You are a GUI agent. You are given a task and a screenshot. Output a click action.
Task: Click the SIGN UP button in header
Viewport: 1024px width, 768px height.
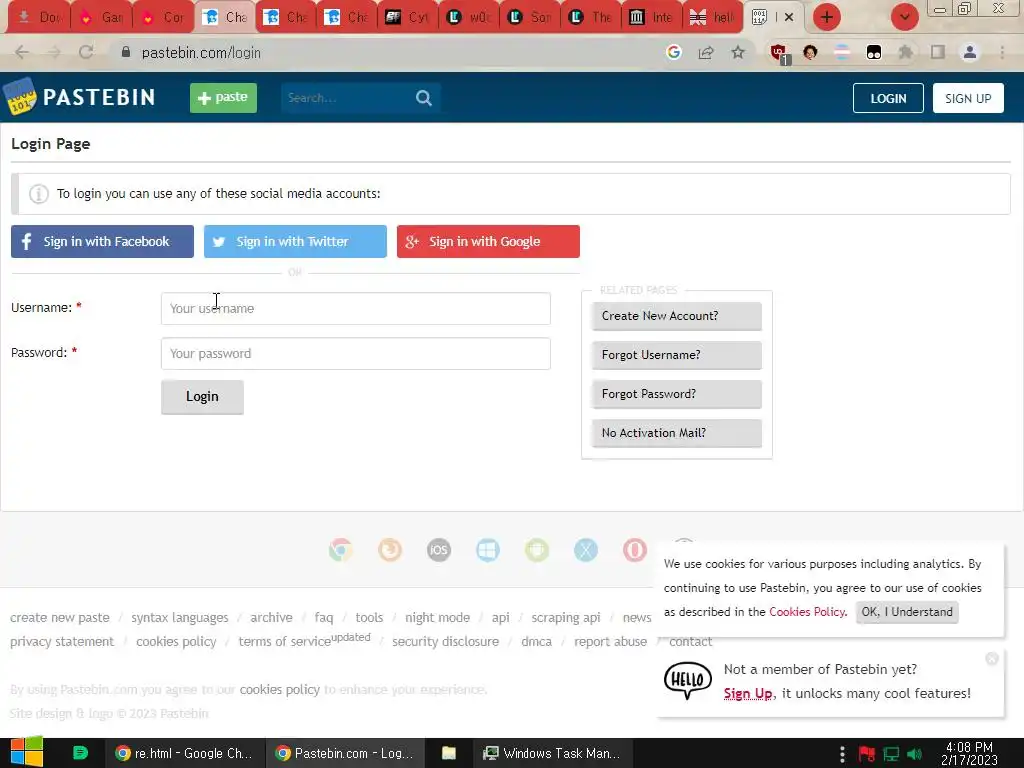click(968, 99)
